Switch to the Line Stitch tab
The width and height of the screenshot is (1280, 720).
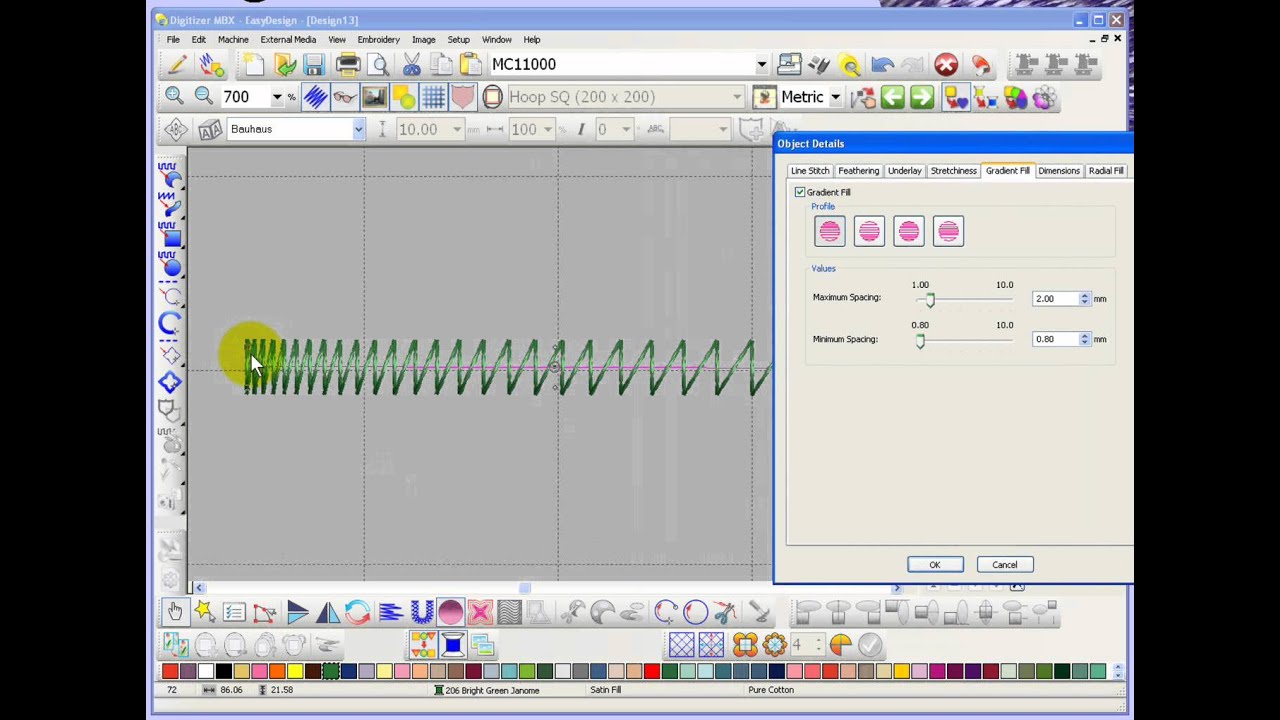810,171
